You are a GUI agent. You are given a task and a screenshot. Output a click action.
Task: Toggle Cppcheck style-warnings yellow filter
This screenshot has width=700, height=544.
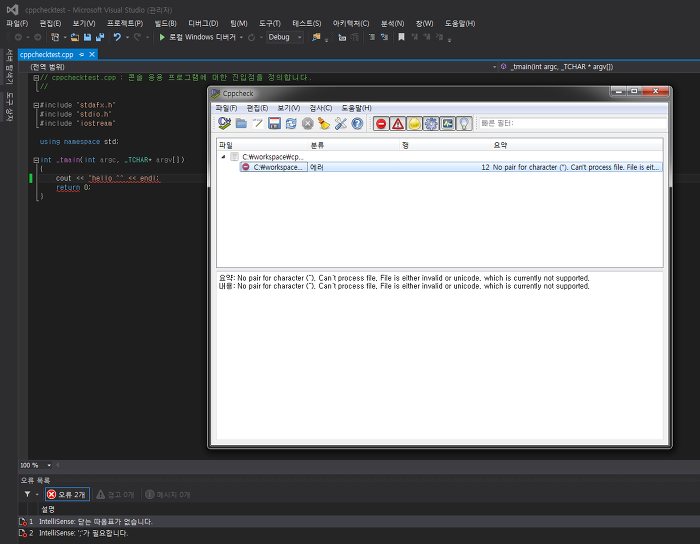click(x=414, y=123)
